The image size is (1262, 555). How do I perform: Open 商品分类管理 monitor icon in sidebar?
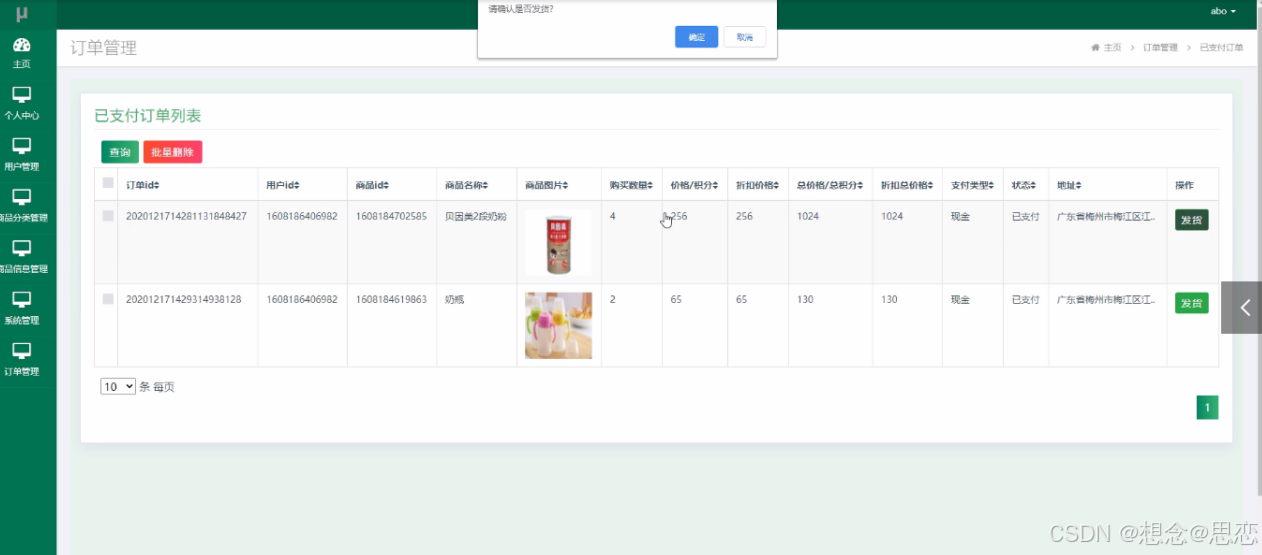point(21,197)
